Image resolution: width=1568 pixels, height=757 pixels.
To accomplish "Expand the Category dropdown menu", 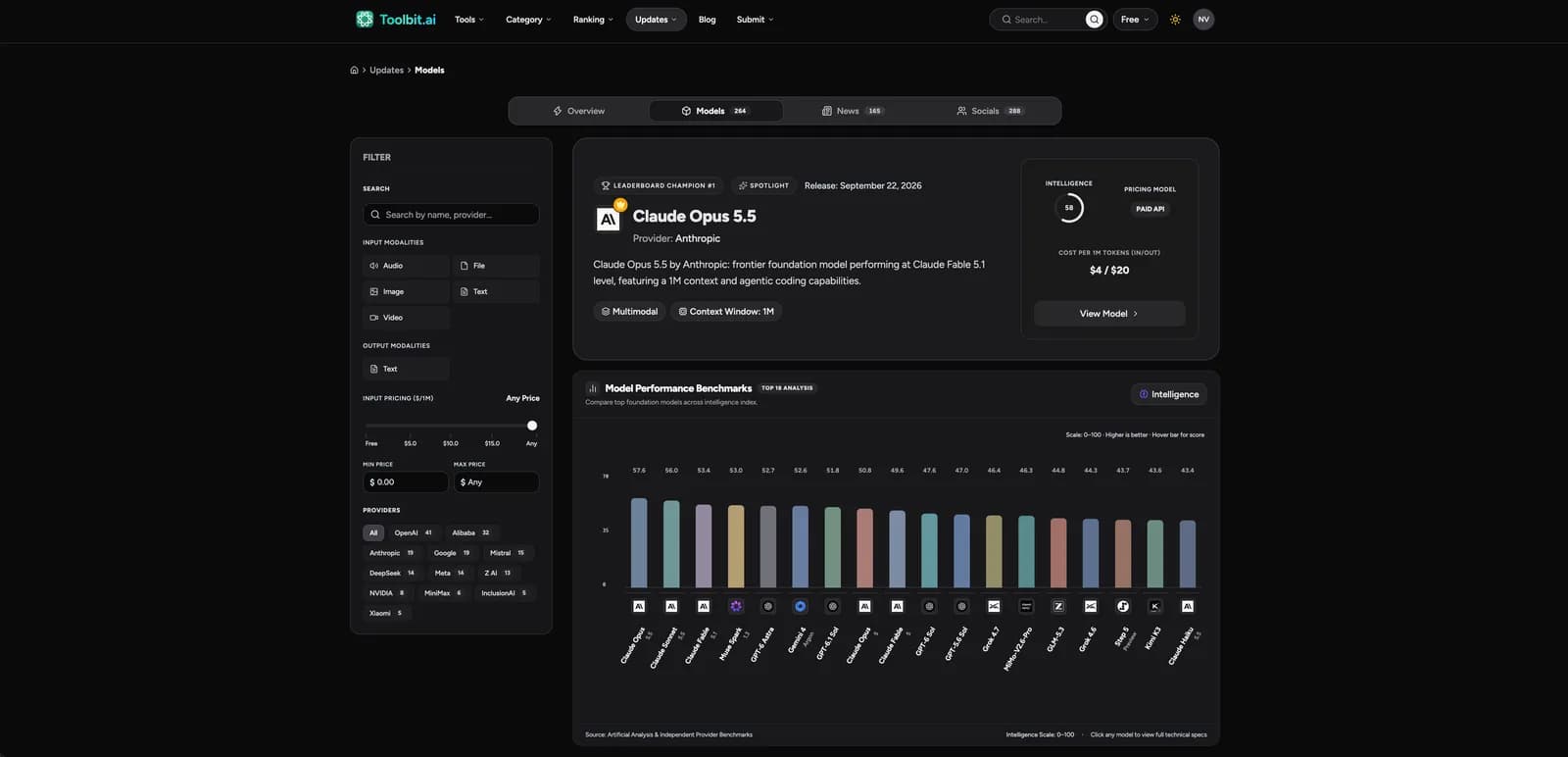I will 528,20.
